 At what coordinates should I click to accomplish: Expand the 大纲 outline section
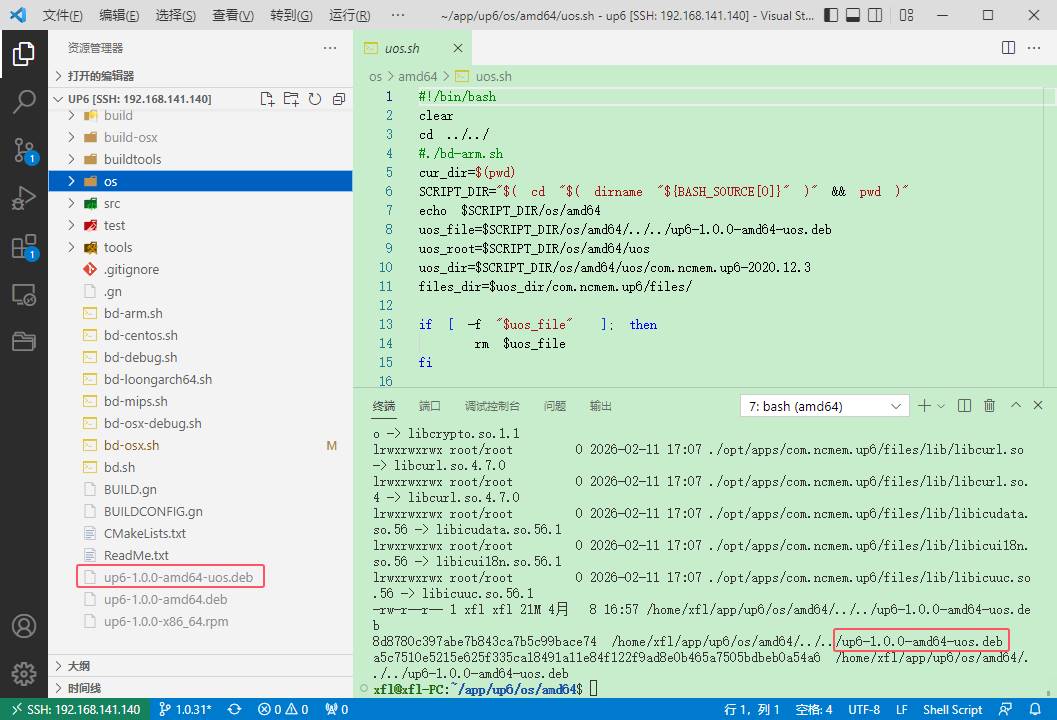pyautogui.click(x=79, y=666)
